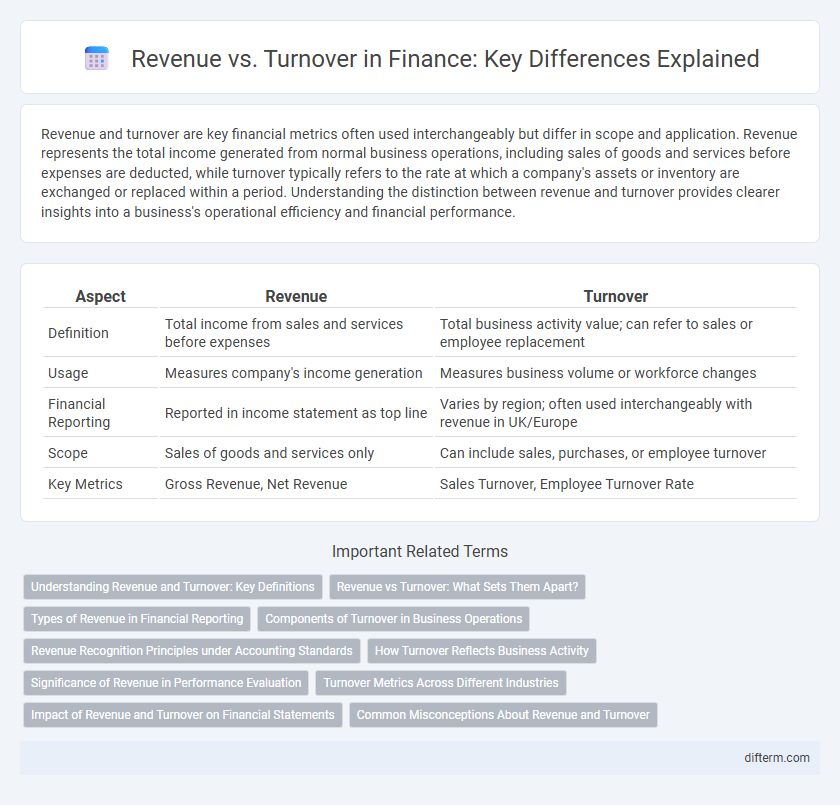Click the 'Revenue' column header
This screenshot has width=840, height=805.
(x=296, y=296)
